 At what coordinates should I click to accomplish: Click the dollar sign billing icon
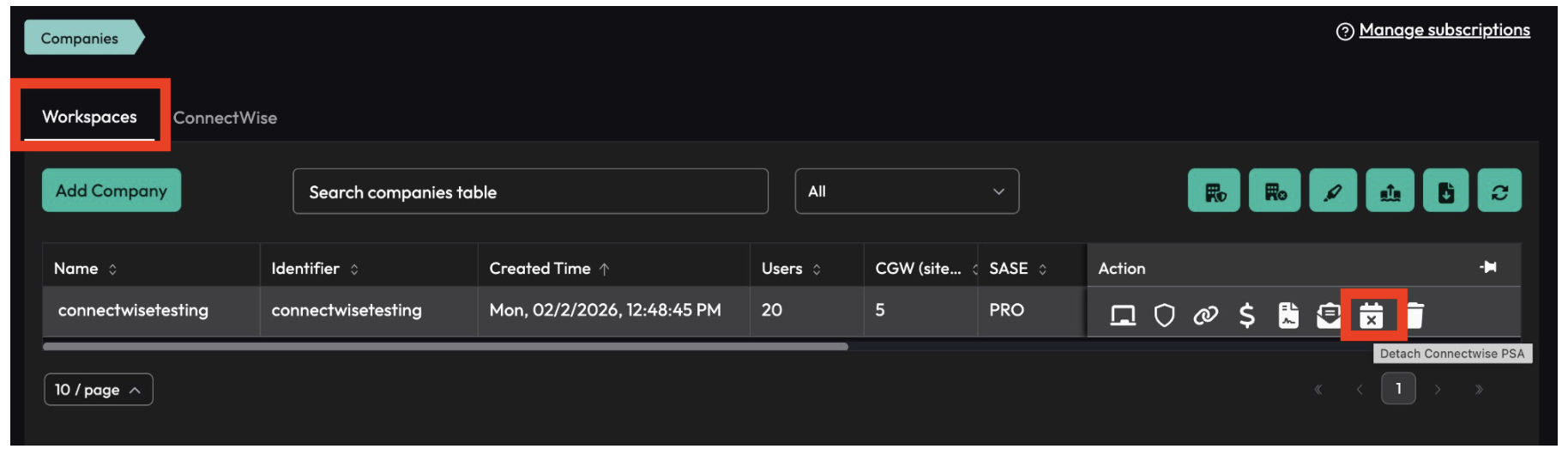tap(1246, 316)
